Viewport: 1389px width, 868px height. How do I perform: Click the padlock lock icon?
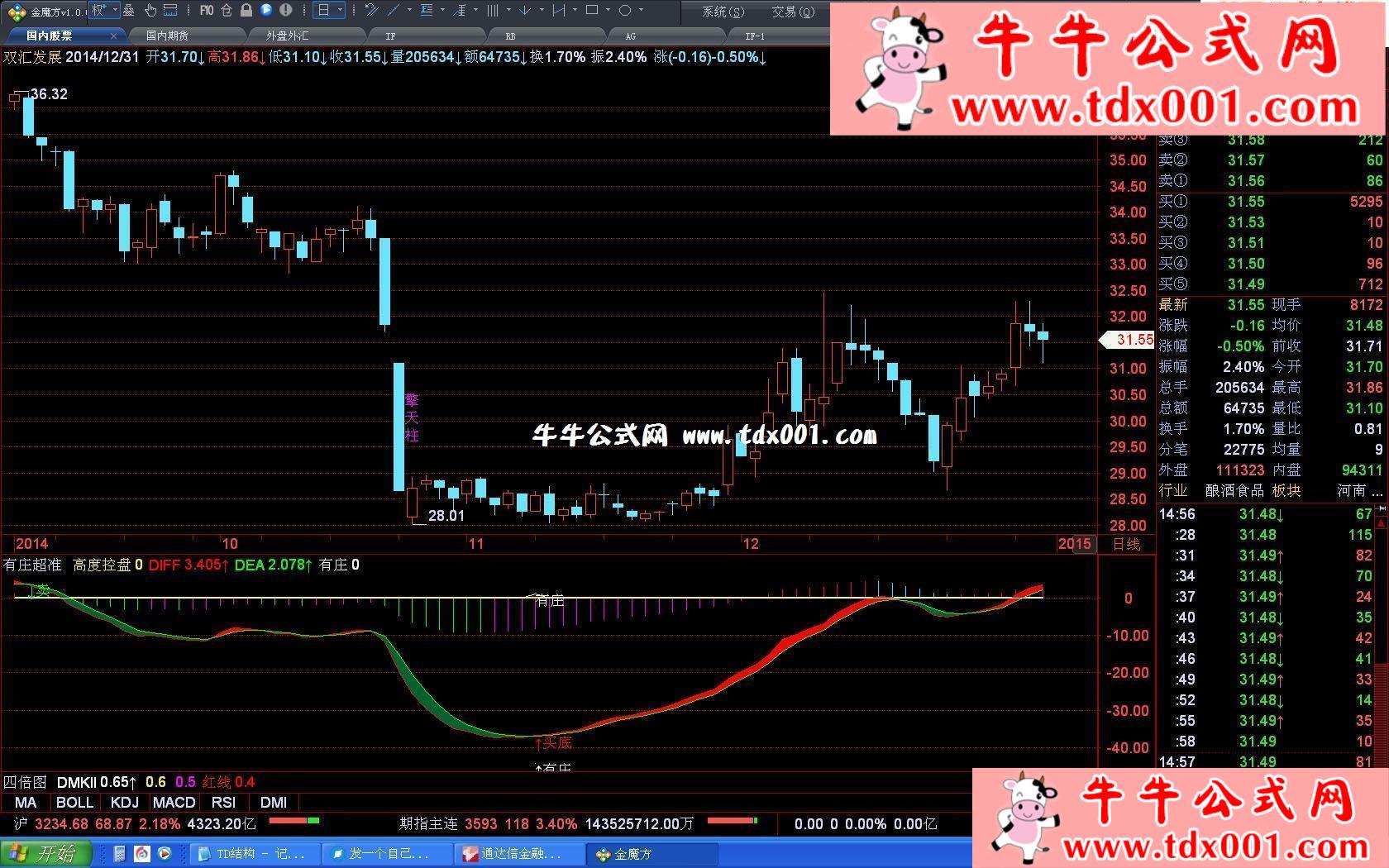[246, 10]
